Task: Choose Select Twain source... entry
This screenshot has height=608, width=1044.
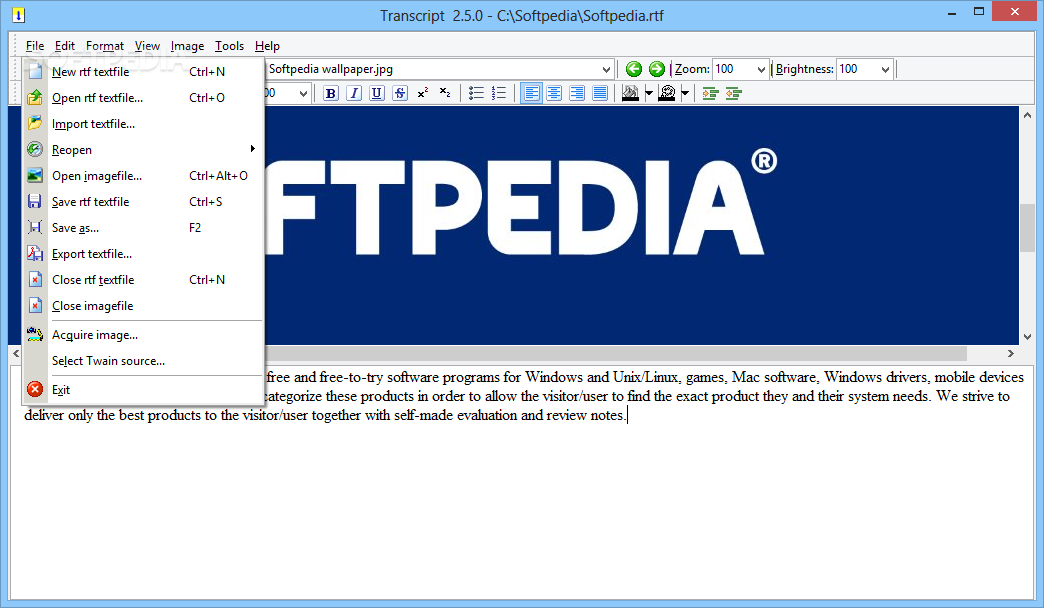Action: pos(143,360)
